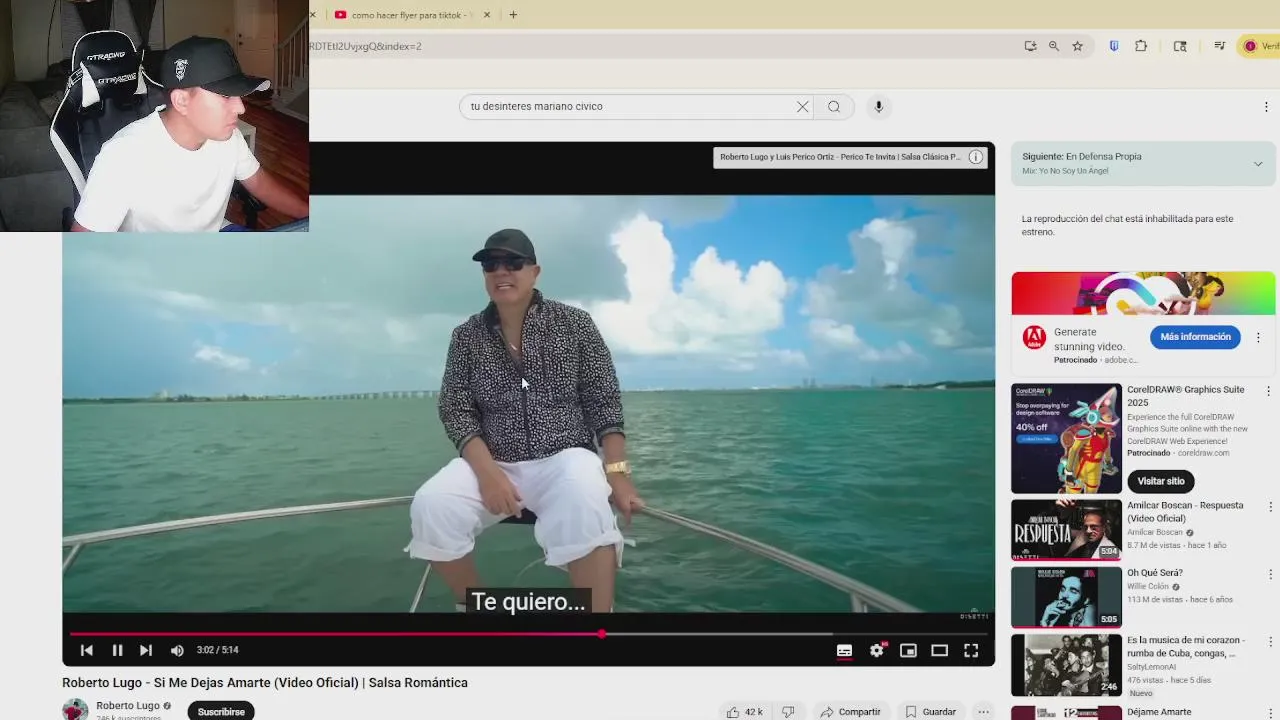Image resolution: width=1280 pixels, height=720 pixels.
Task: Click the Compartir share button
Action: tap(851, 712)
